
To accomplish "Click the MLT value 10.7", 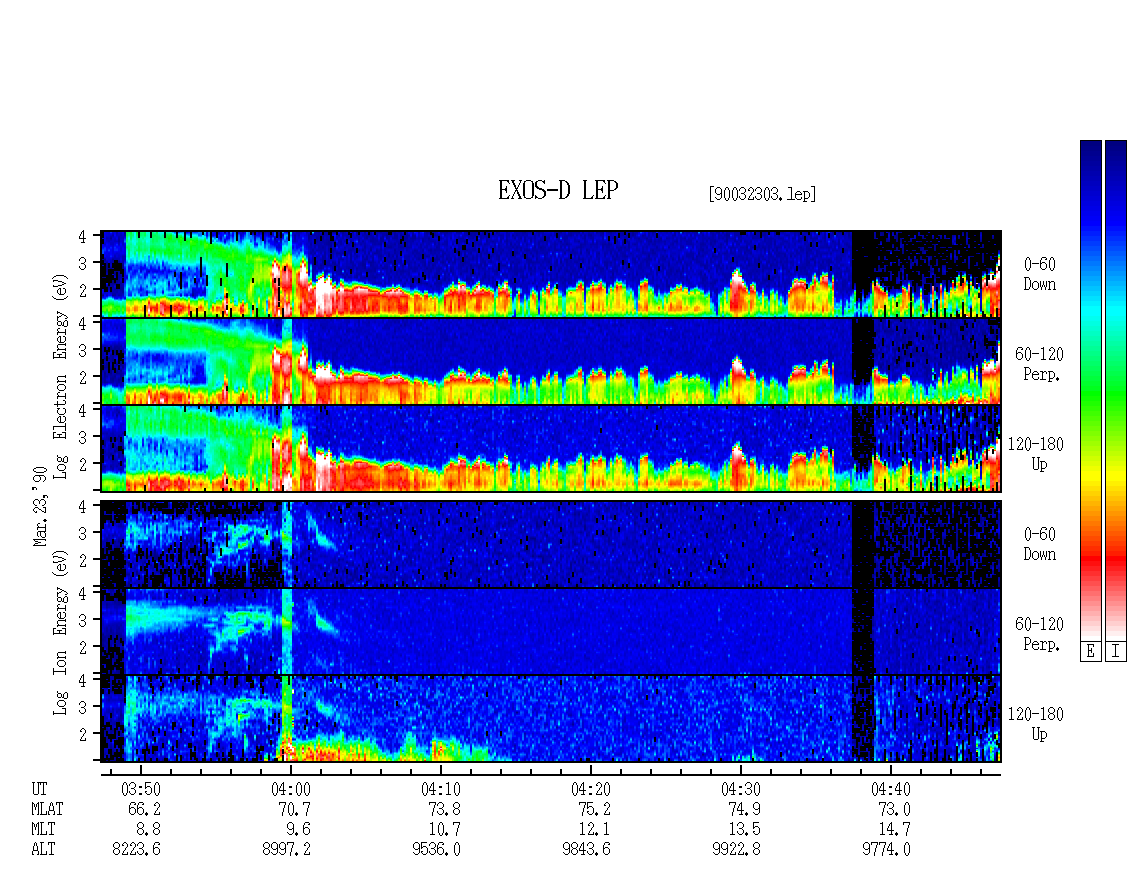I will coord(445,830).
